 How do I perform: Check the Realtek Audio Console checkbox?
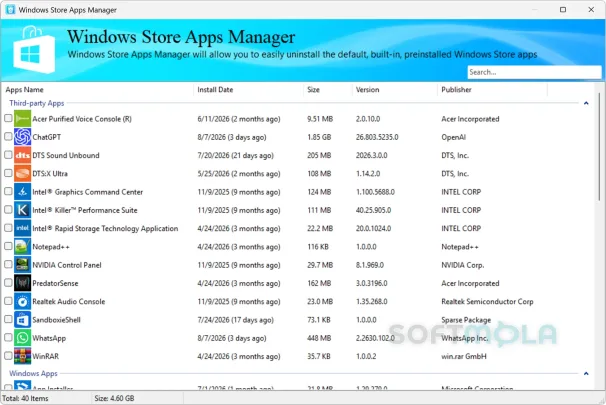[x=8, y=301]
